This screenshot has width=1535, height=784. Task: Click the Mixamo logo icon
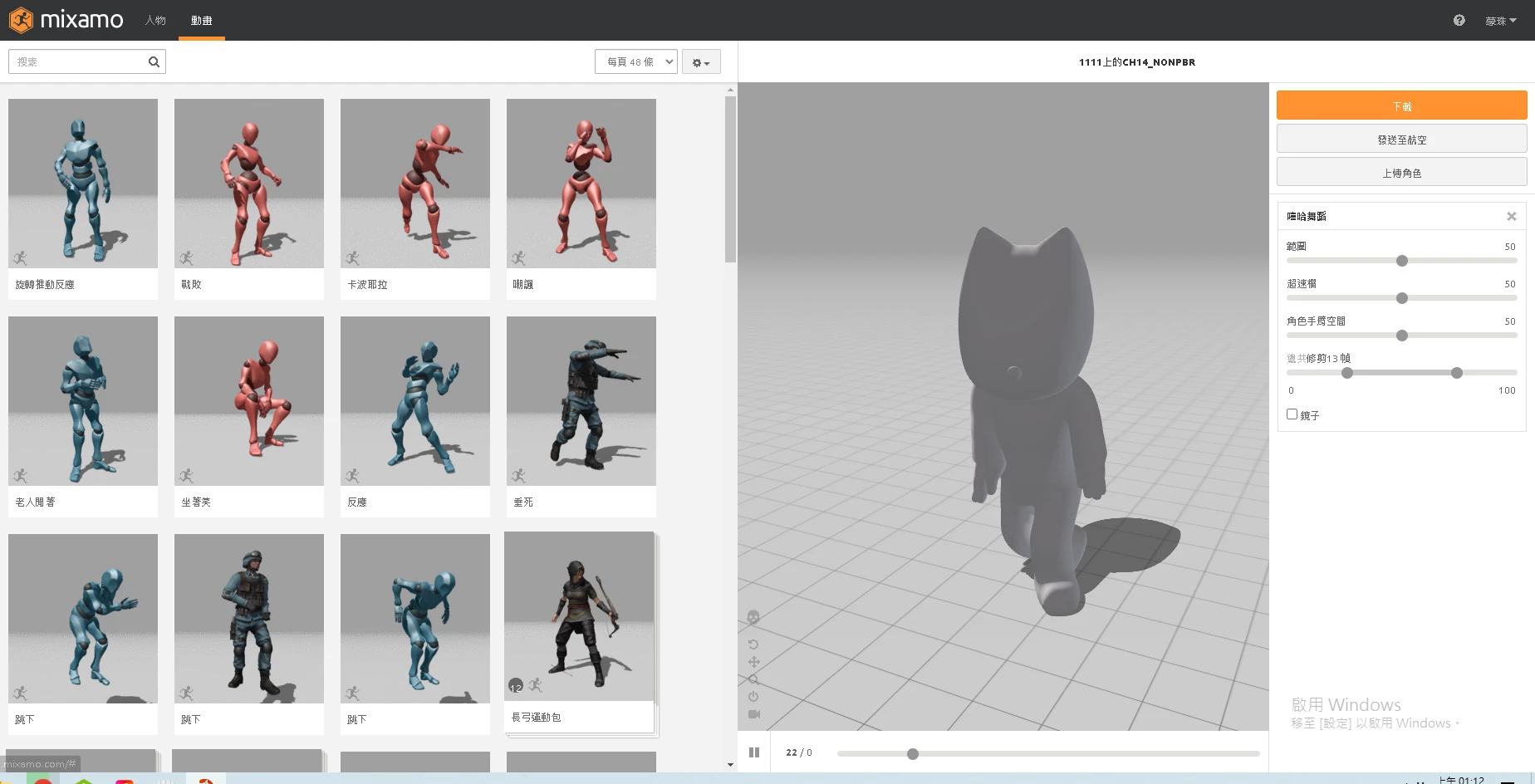pos(21,20)
